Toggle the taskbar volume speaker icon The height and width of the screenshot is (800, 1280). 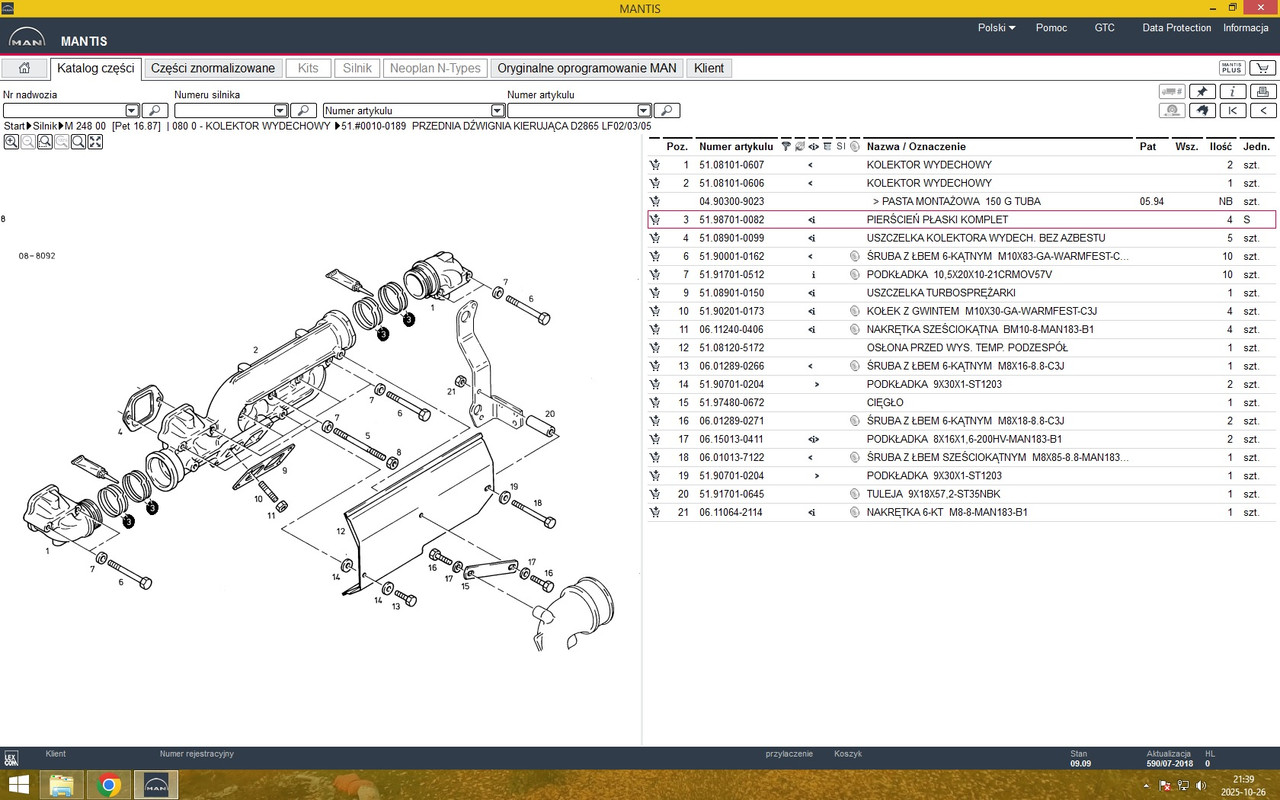[1200, 785]
